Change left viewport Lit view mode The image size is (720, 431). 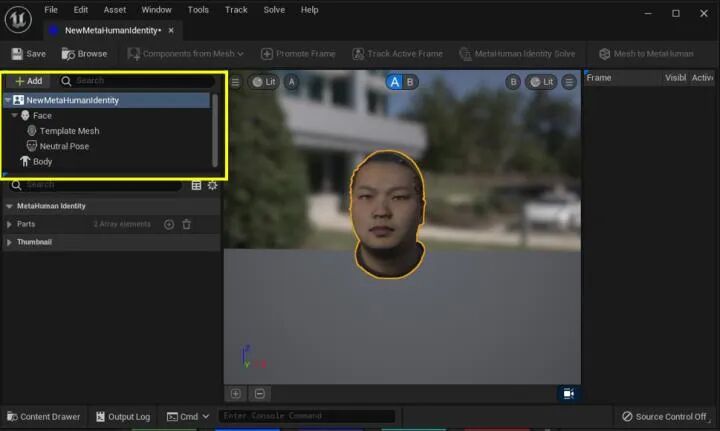pos(264,82)
